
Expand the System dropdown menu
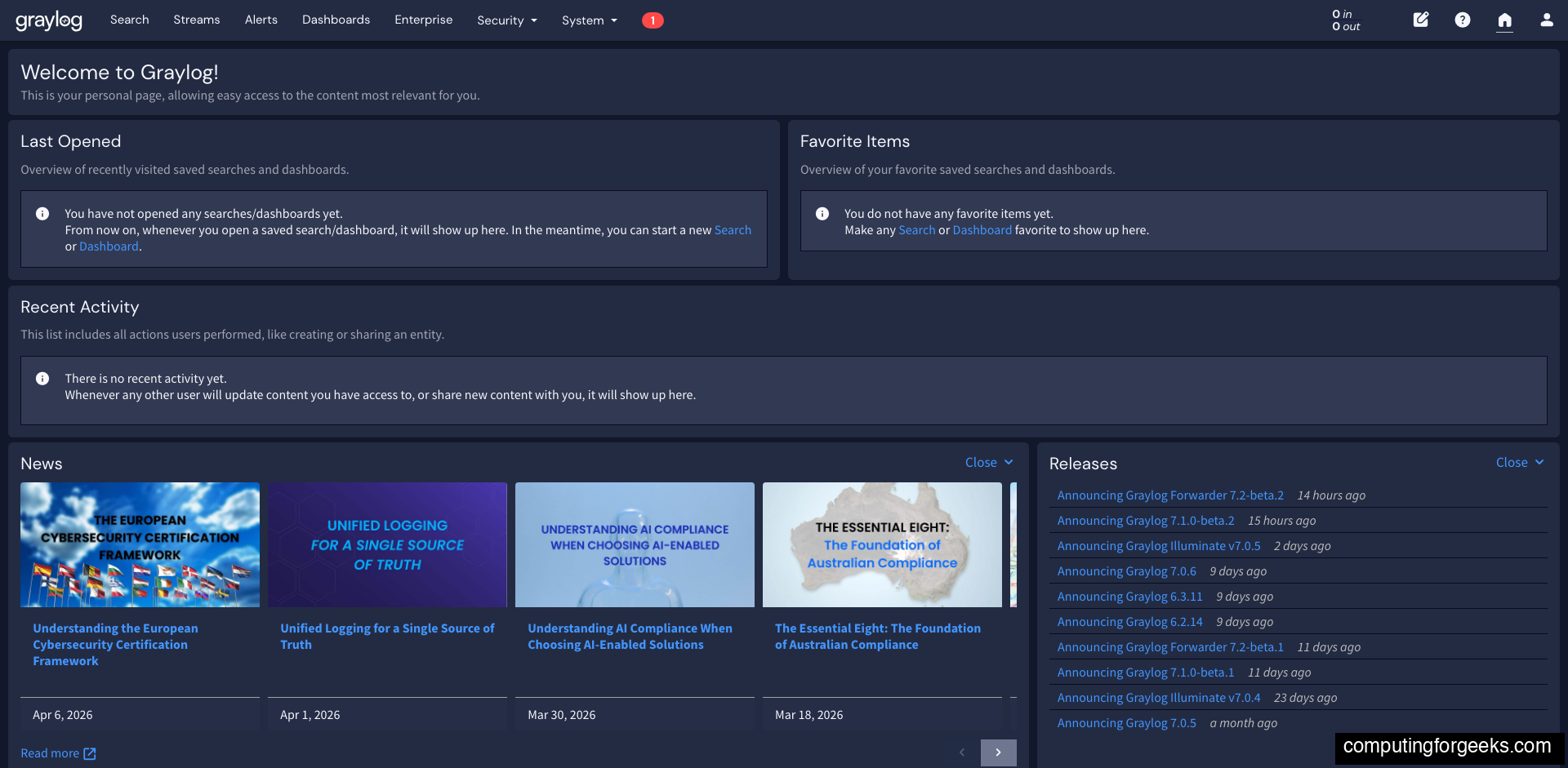pos(589,20)
